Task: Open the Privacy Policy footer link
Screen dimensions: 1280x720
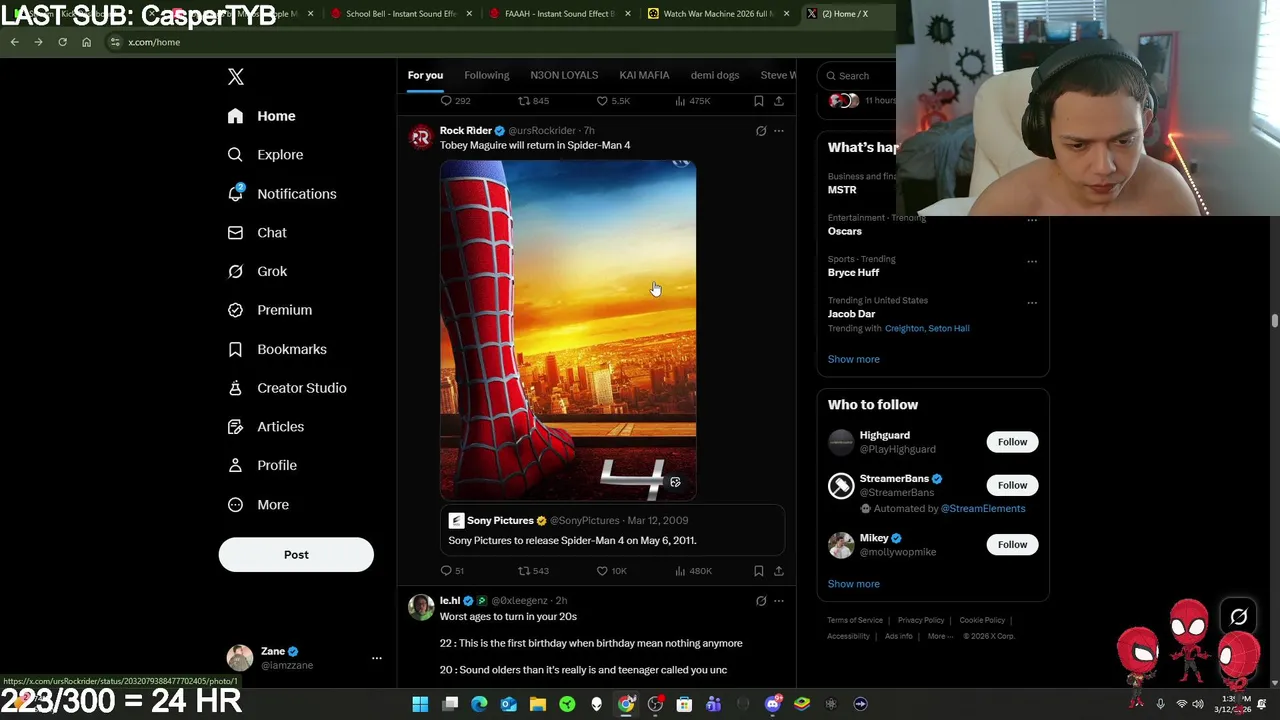Action: (x=921, y=620)
